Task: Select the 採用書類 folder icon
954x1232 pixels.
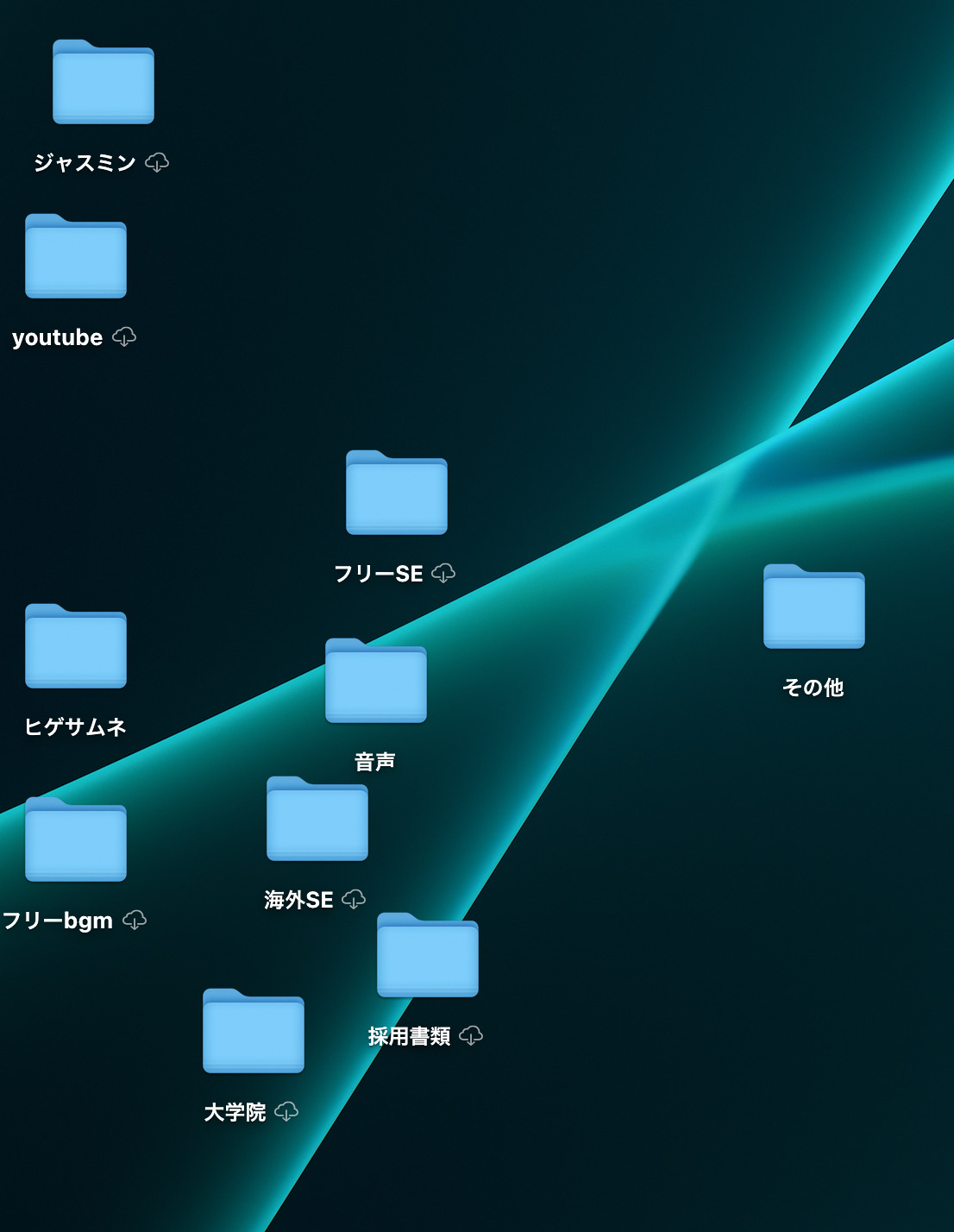Action: [428, 956]
